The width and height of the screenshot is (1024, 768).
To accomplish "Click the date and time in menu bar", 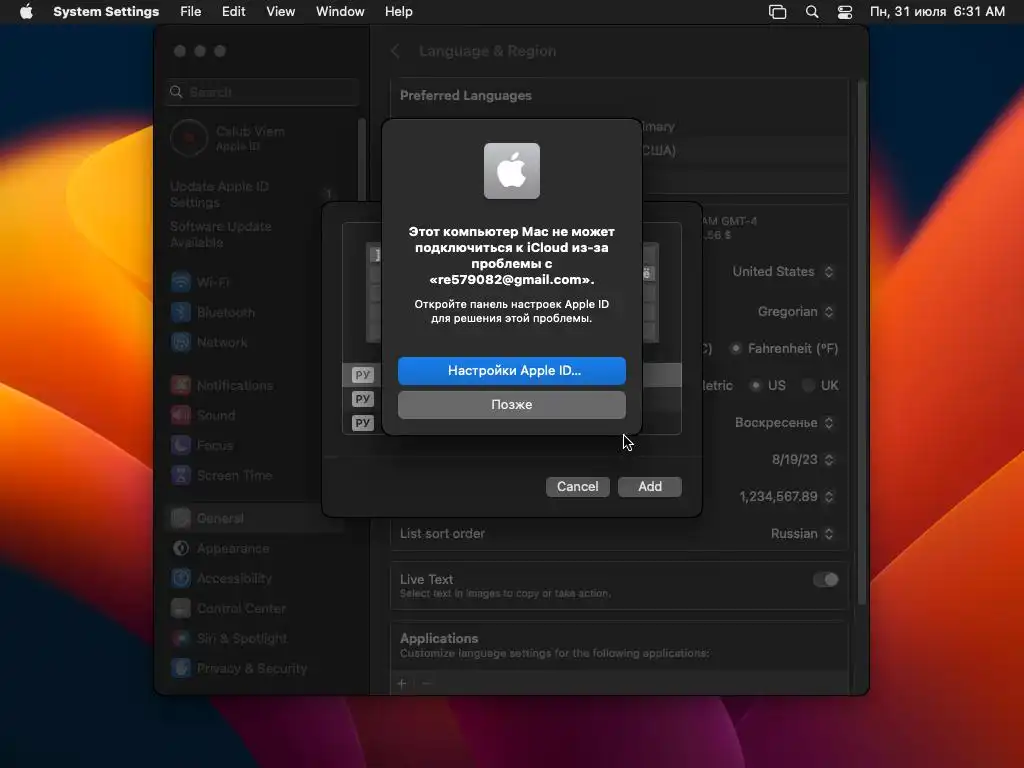I will click(937, 12).
